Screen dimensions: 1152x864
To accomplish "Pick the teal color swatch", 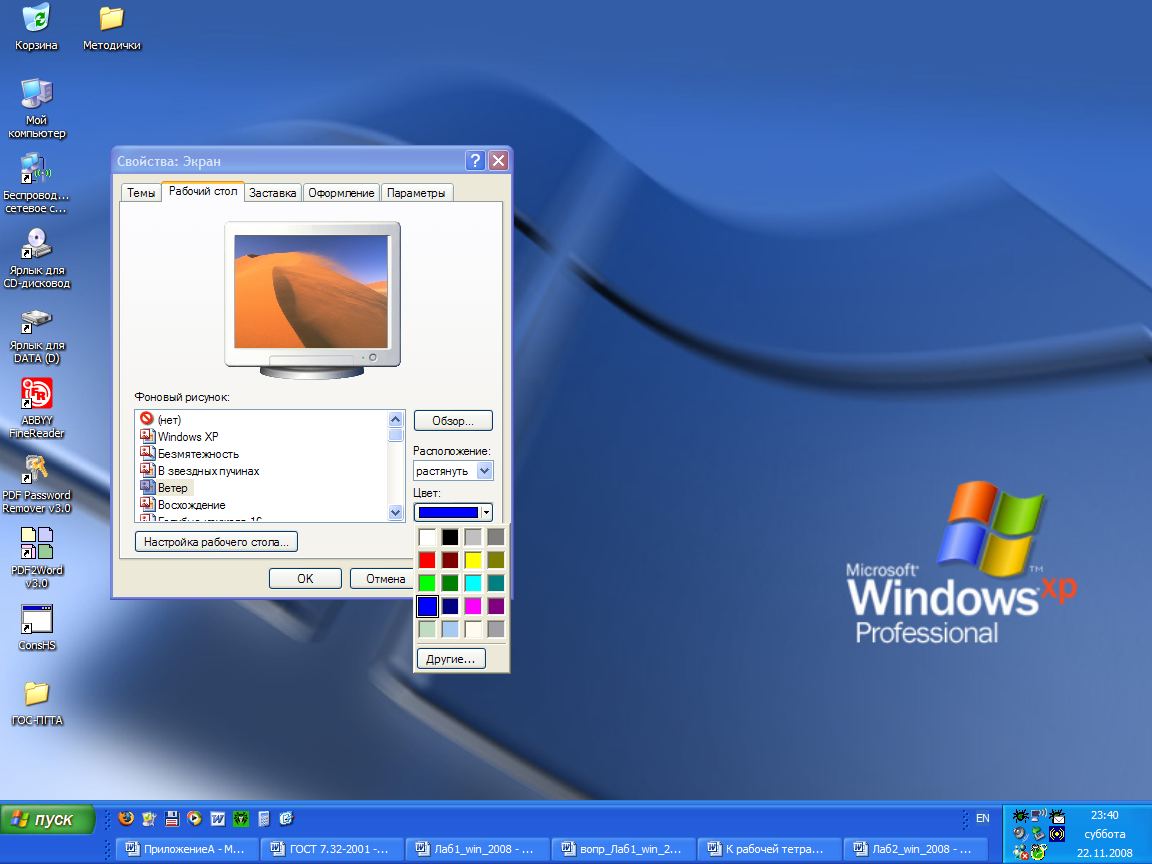I will [x=496, y=583].
